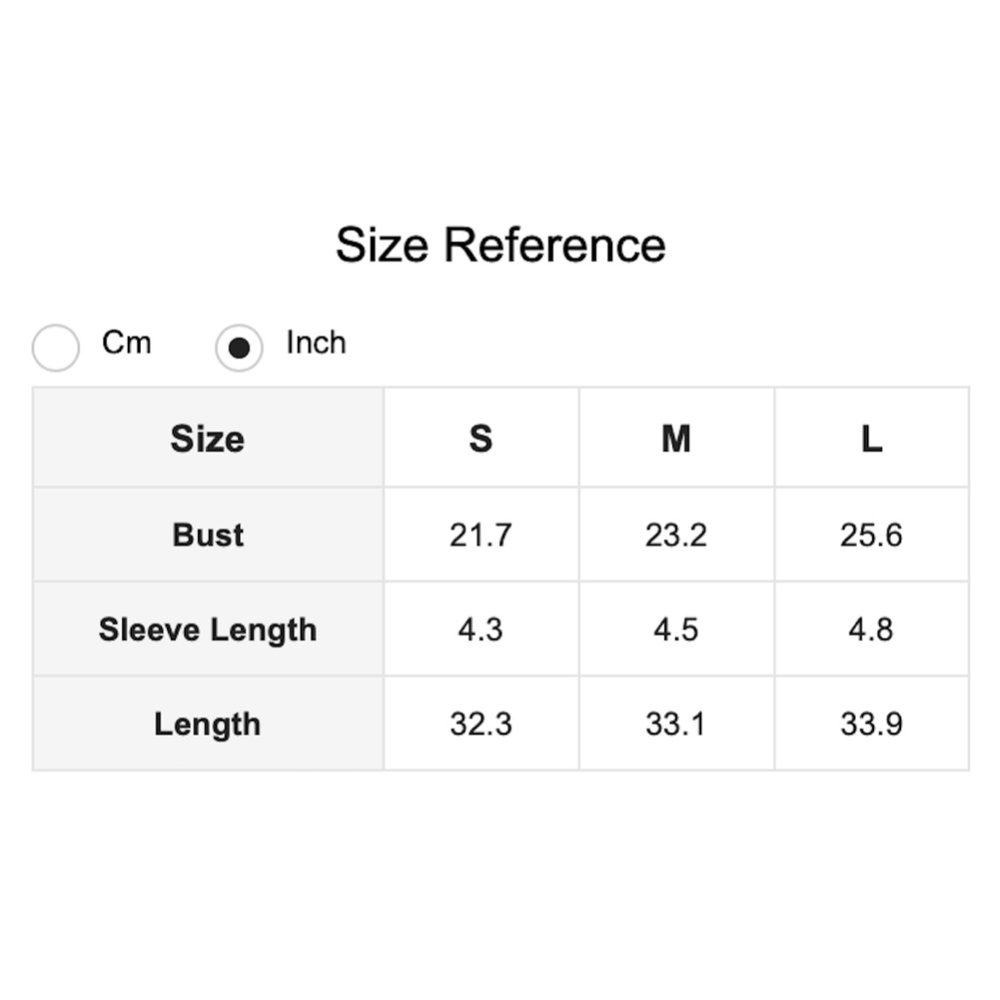Click the Sleeve Length row label
1000x1000 pixels.
click(x=208, y=630)
